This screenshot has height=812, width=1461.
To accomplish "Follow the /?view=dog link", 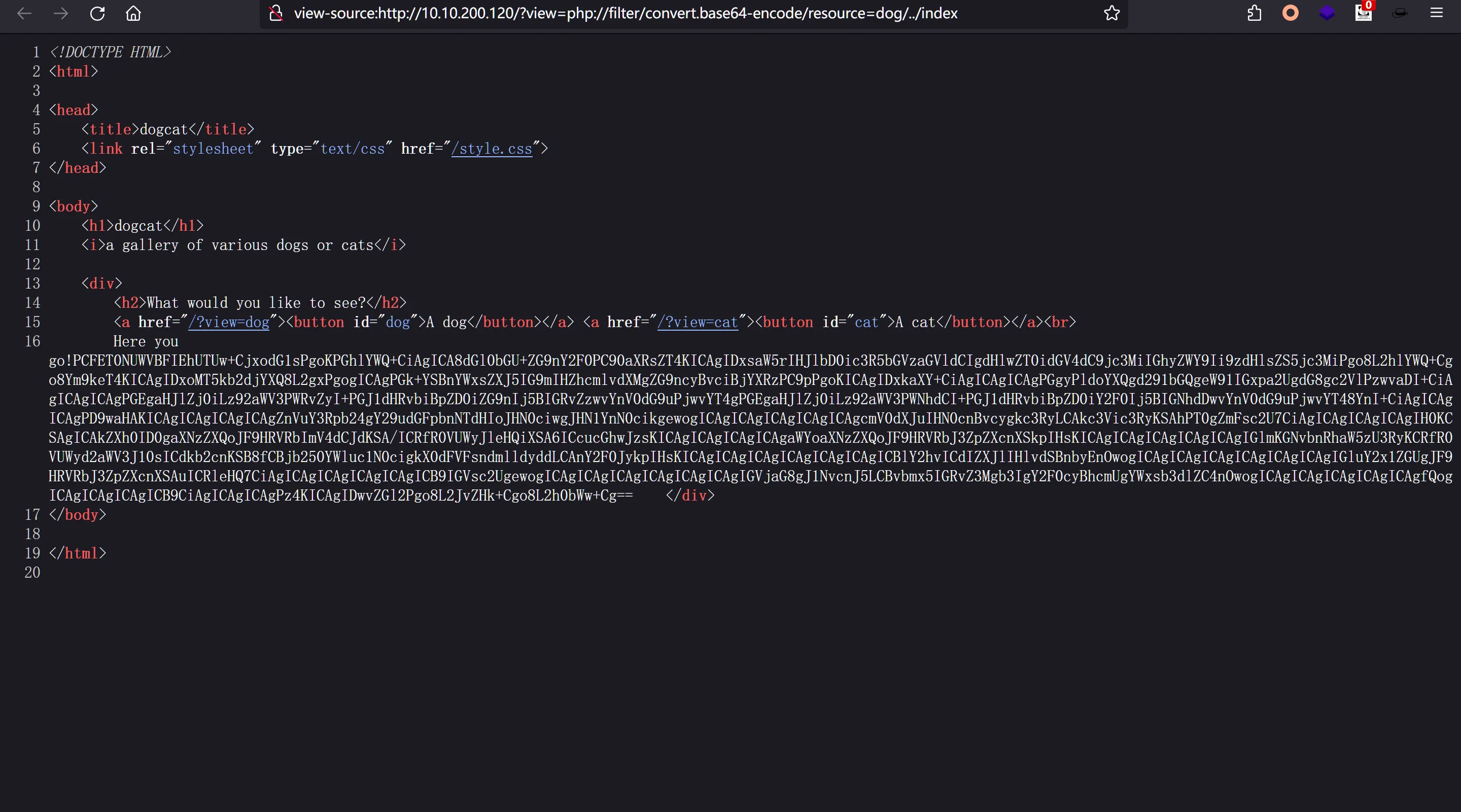I will (x=229, y=322).
